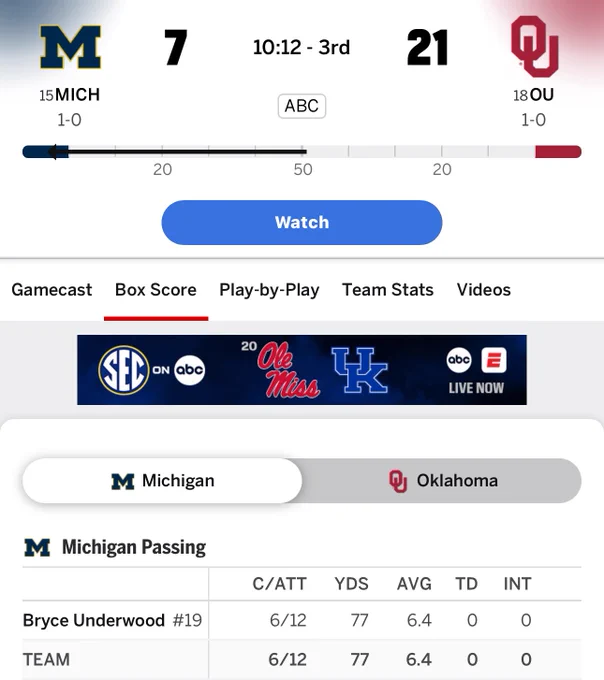Open Bryce Underwood player link
This screenshot has height=680, width=604.
(x=94, y=620)
